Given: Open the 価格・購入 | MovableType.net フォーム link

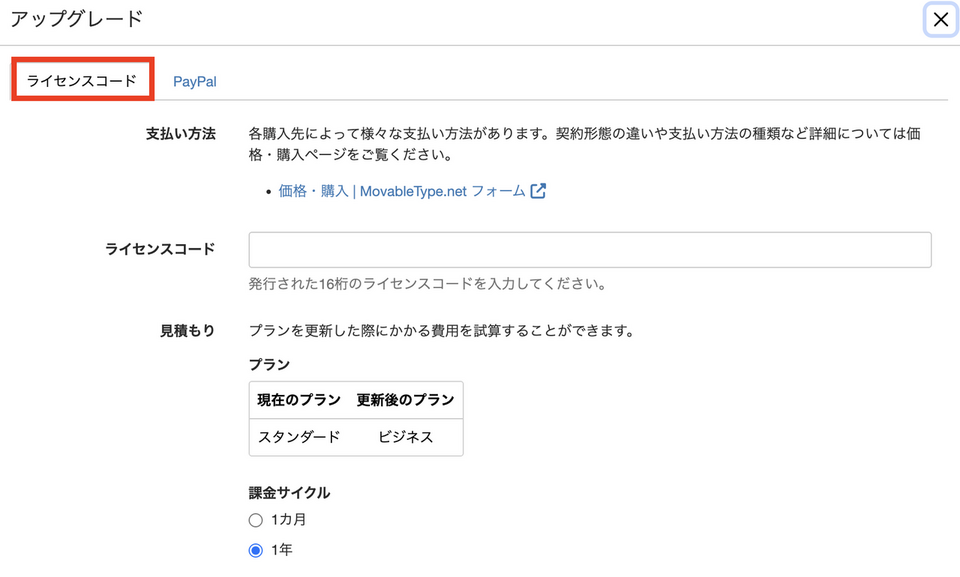Looking at the screenshot, I should 402,191.
